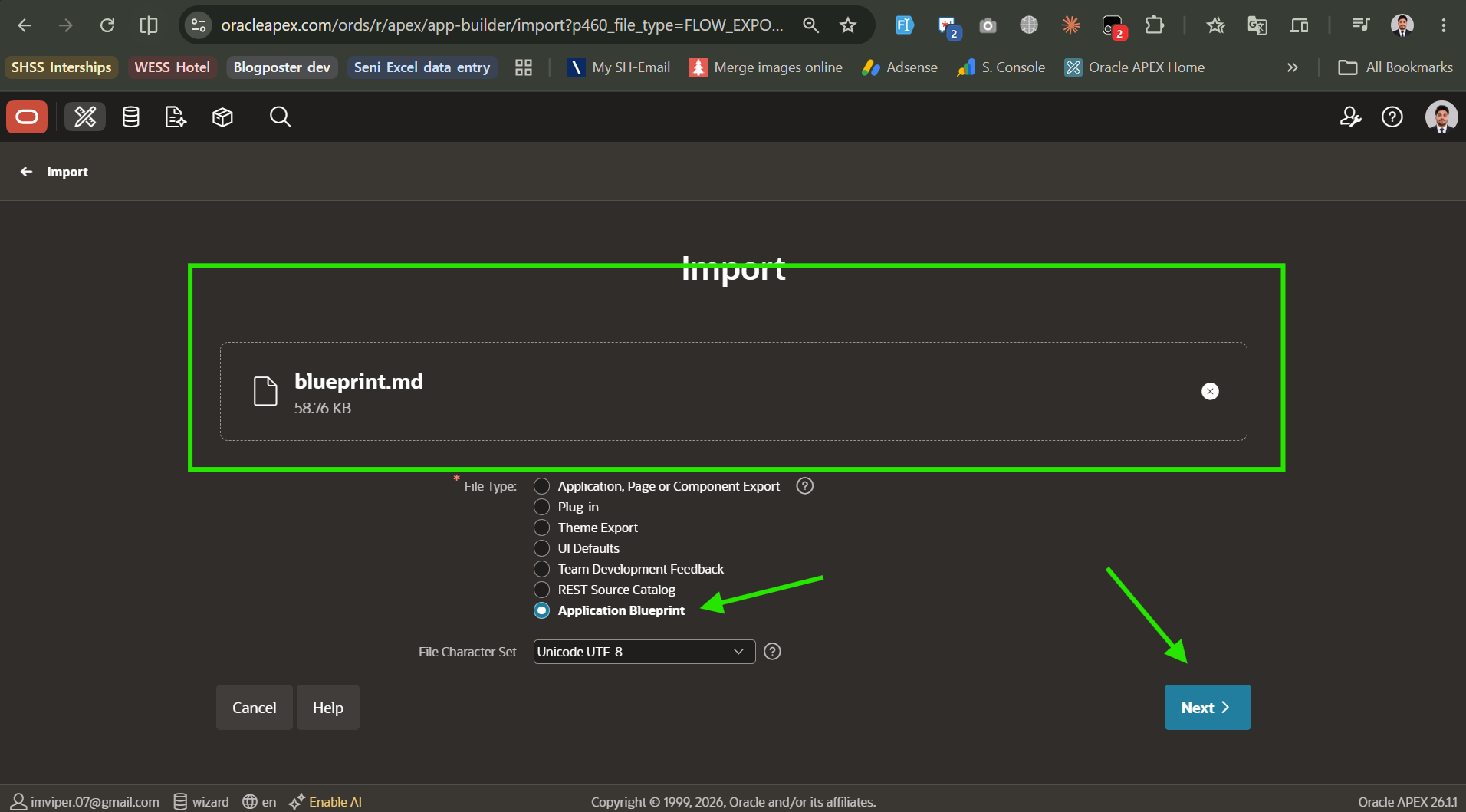Bookmark this page with the star
Screen dimensions: 1466x812
click(847, 25)
